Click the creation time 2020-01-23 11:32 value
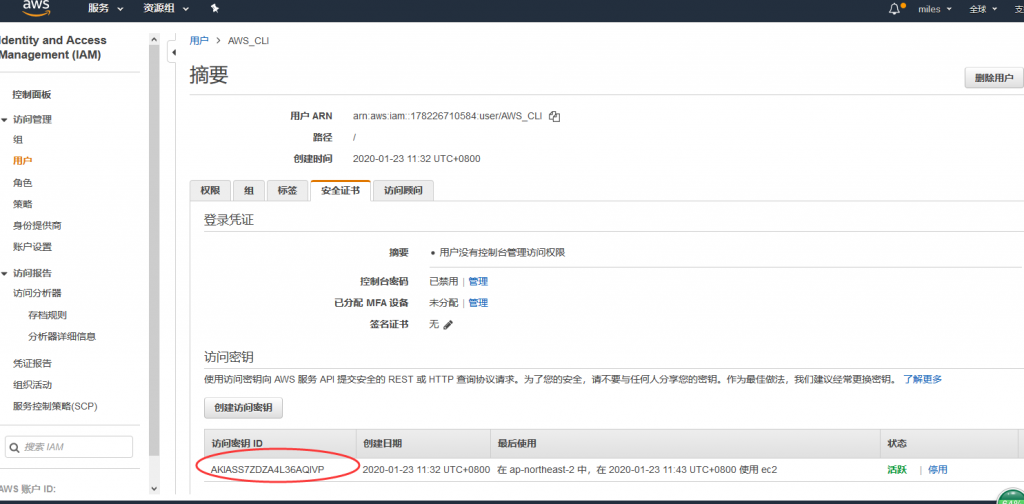This screenshot has width=1024, height=504. click(417, 159)
